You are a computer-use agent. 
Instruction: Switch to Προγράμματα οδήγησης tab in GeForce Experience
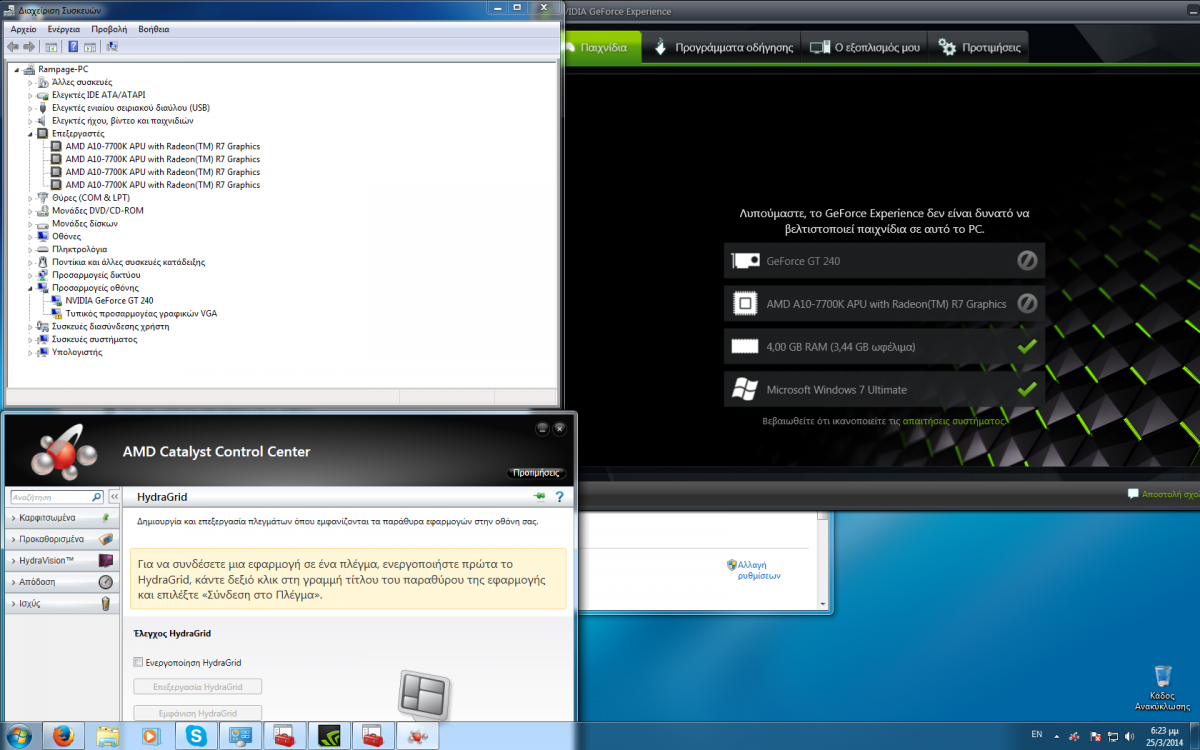pos(722,47)
